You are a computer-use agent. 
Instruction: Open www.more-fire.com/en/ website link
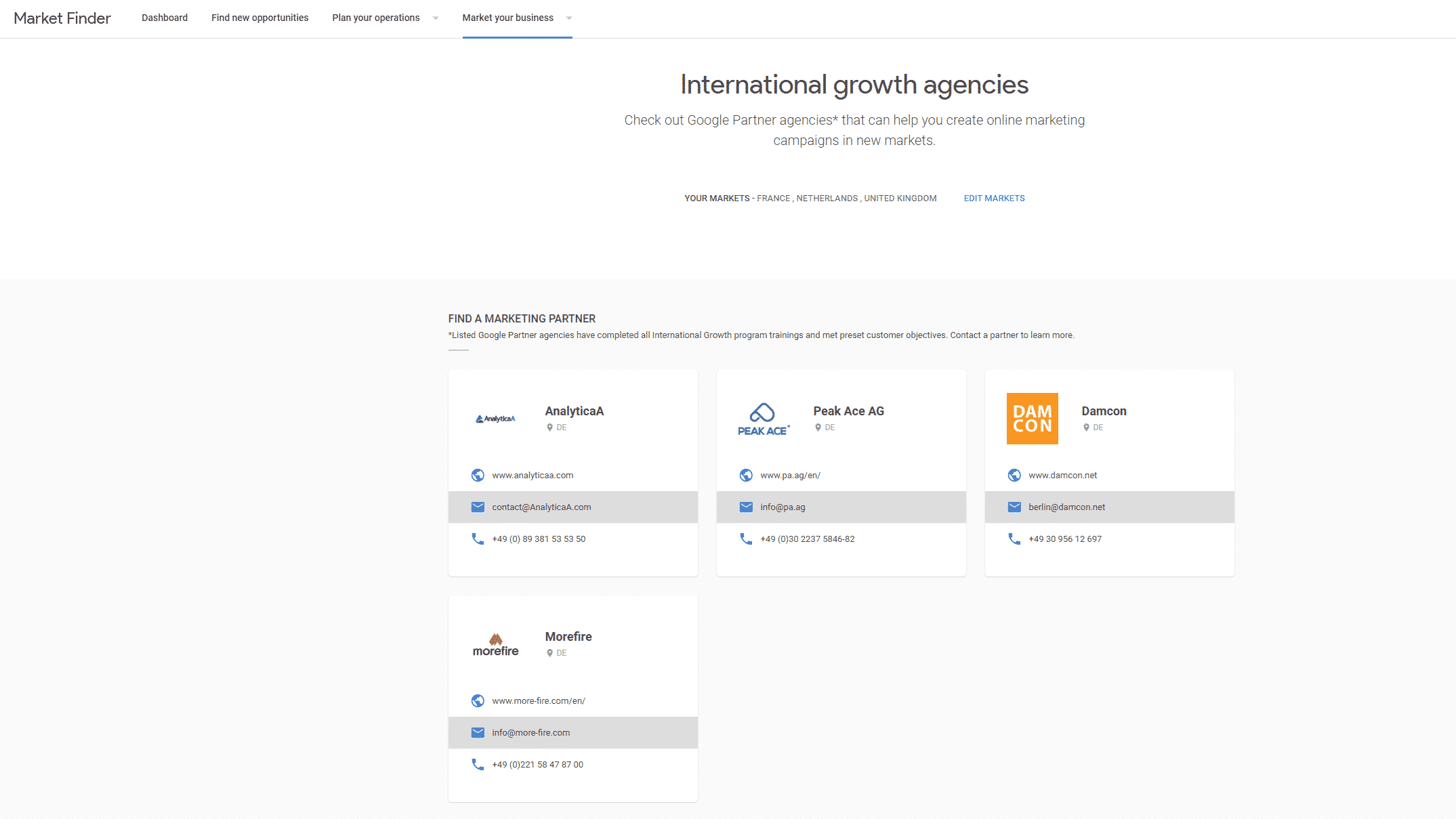tap(539, 701)
